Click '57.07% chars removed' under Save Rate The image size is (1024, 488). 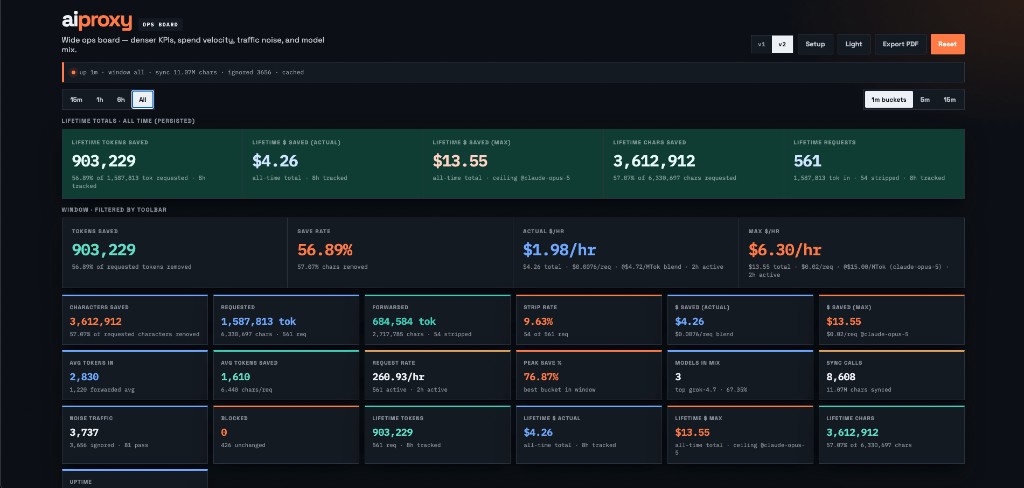point(332,267)
